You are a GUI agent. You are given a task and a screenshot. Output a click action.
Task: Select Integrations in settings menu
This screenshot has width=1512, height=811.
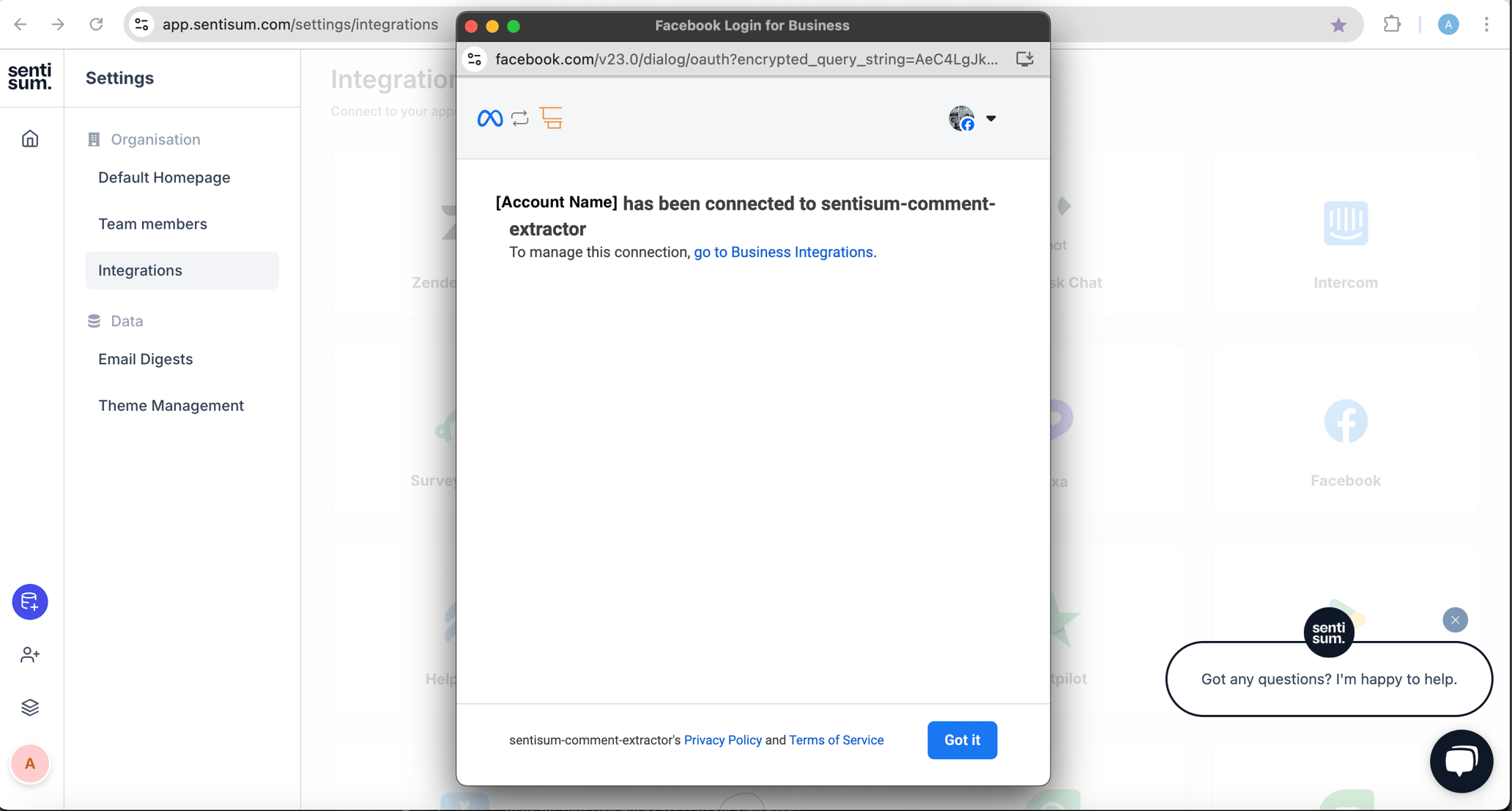coord(182,270)
